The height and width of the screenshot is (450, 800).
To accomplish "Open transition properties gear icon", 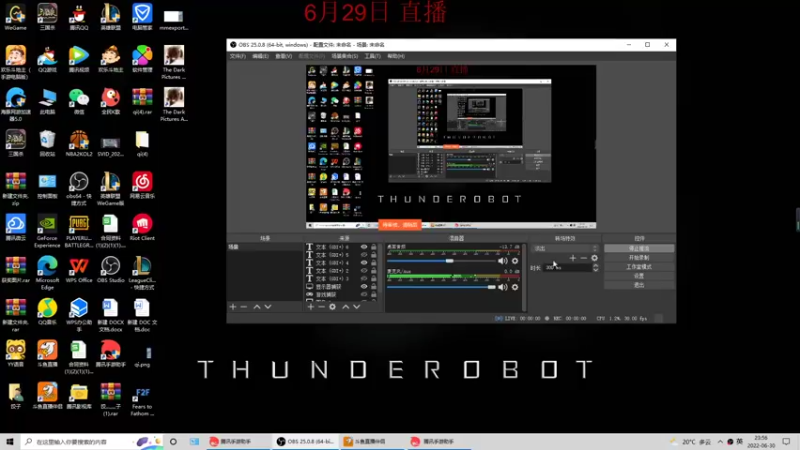I will click(594, 258).
